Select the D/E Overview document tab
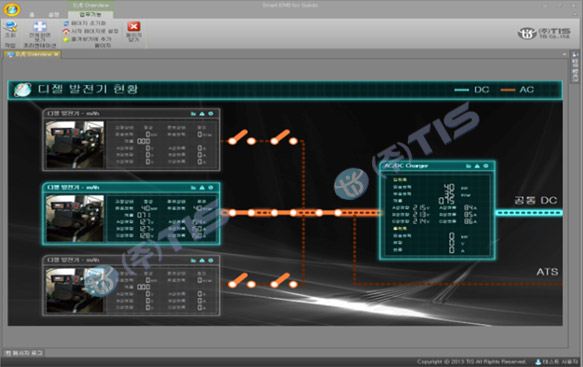 coord(32,54)
